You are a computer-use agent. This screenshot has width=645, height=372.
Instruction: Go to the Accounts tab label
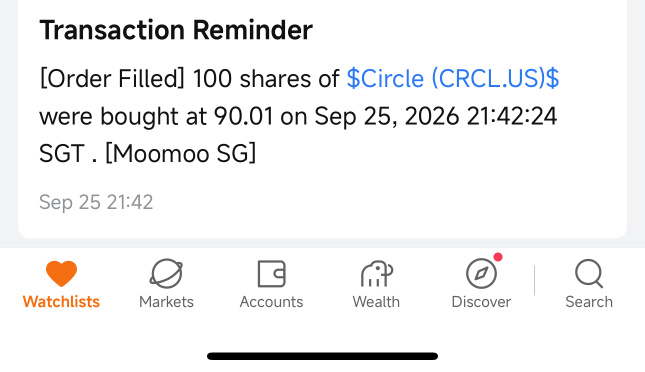pos(271,302)
